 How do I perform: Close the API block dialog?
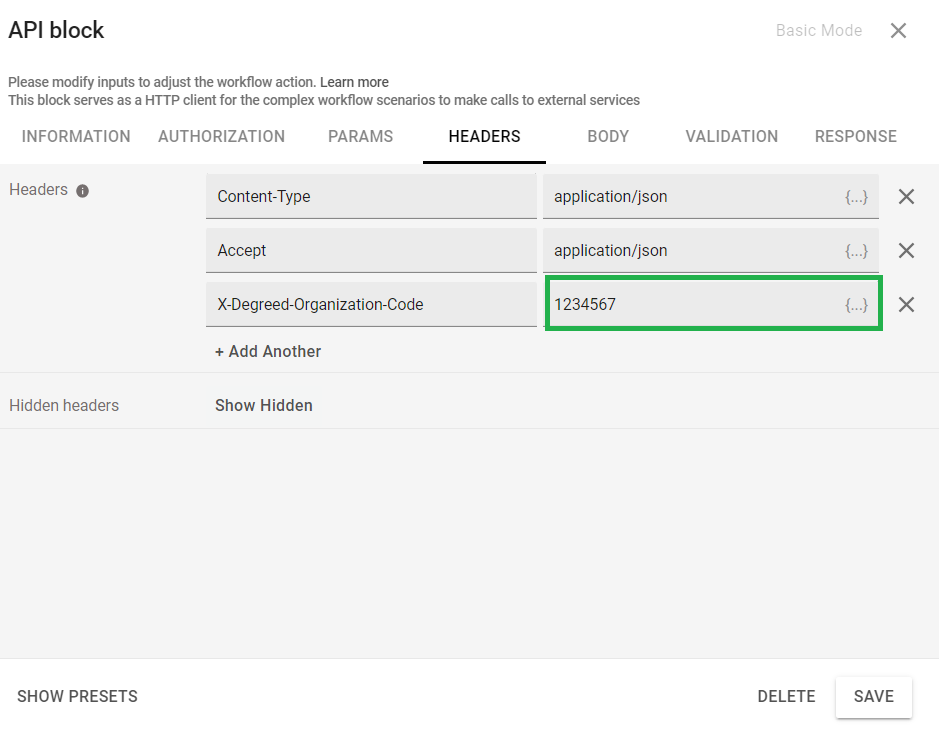coord(898,31)
